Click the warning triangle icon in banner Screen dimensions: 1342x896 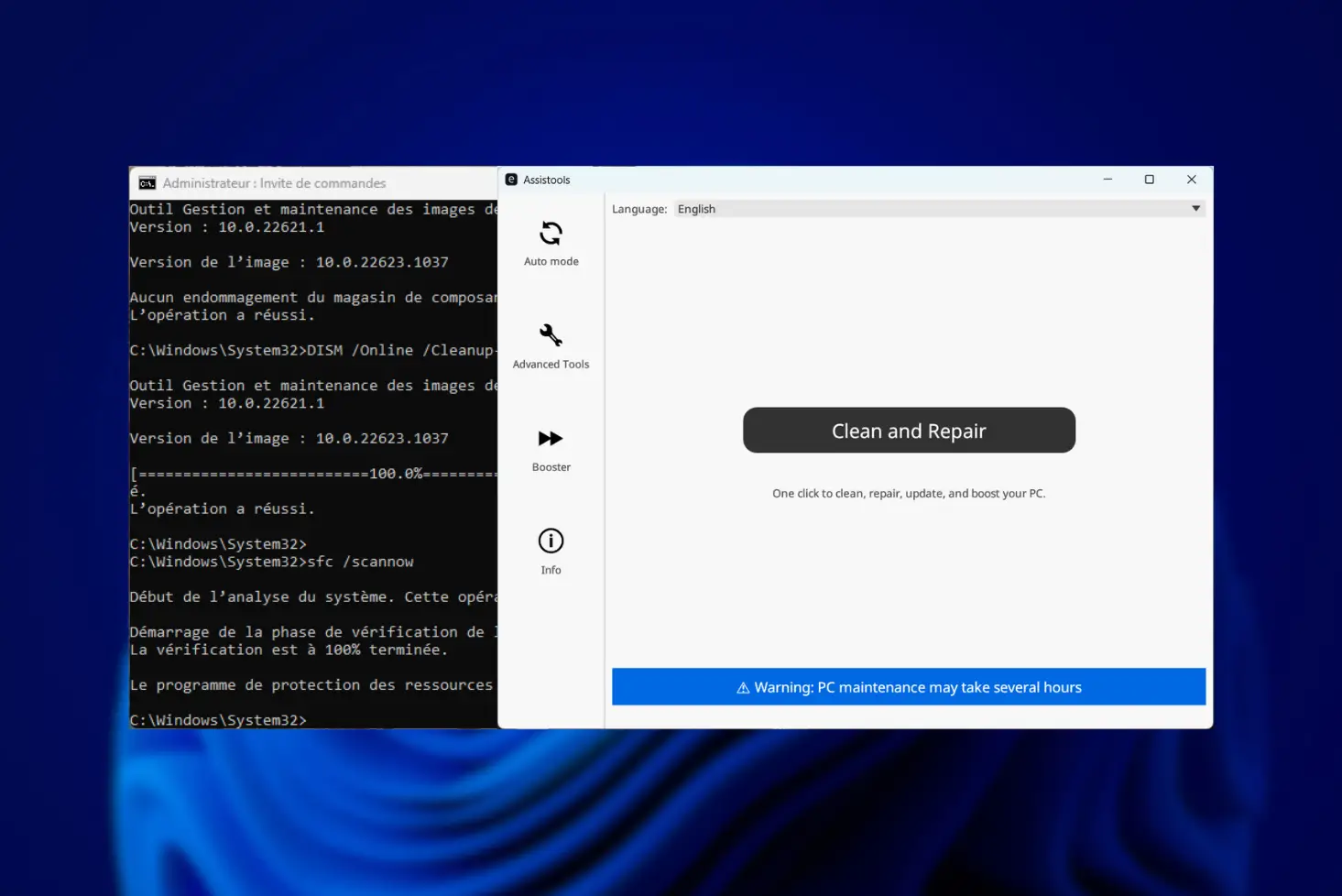click(743, 688)
